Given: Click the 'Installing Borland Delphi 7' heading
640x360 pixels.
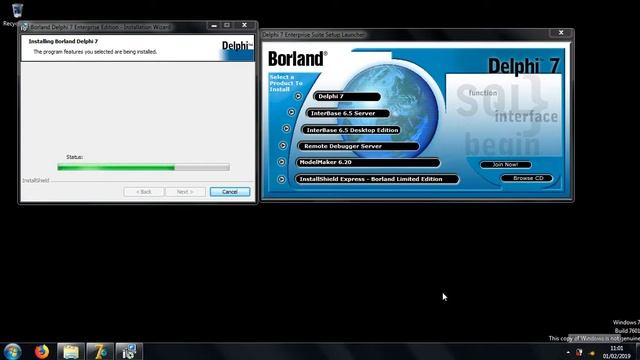Looking at the screenshot, I should tap(63, 41).
